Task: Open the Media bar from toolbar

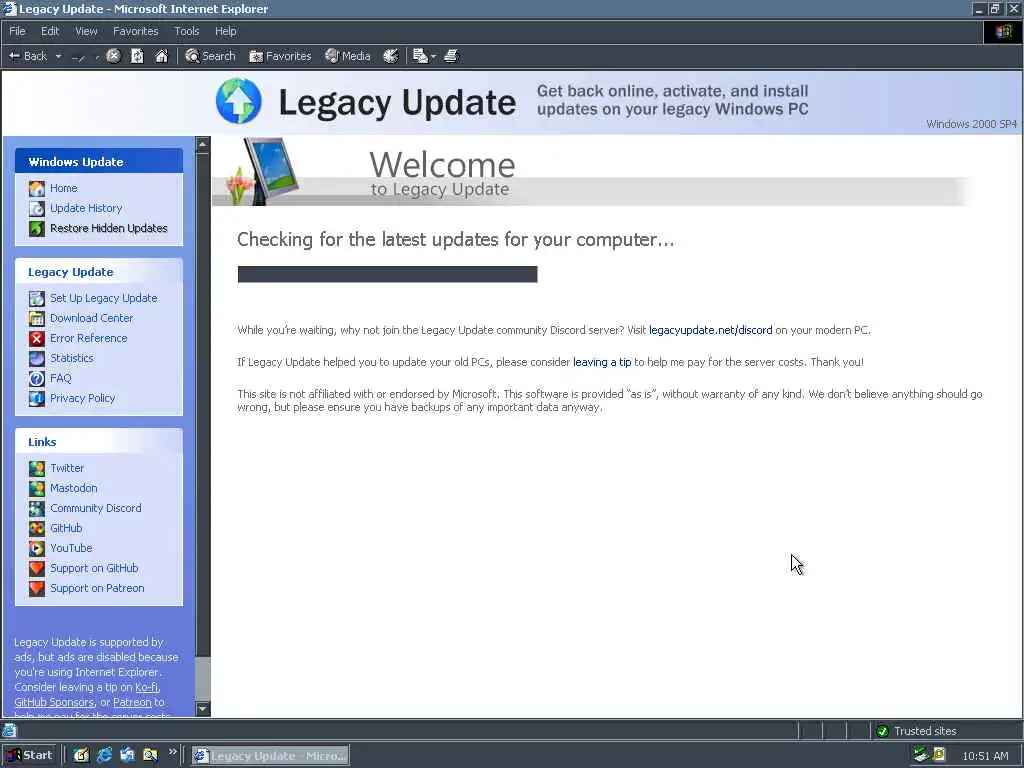Action: (x=348, y=56)
